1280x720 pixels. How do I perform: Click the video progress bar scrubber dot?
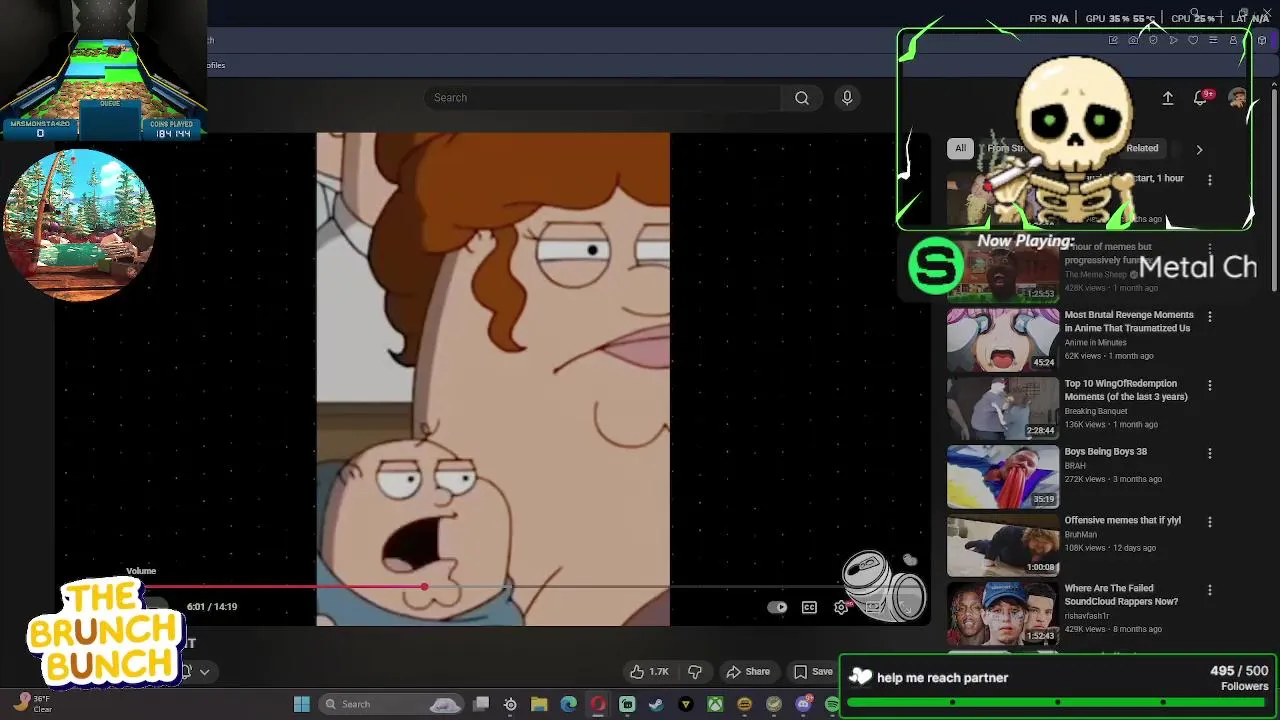[x=424, y=587]
